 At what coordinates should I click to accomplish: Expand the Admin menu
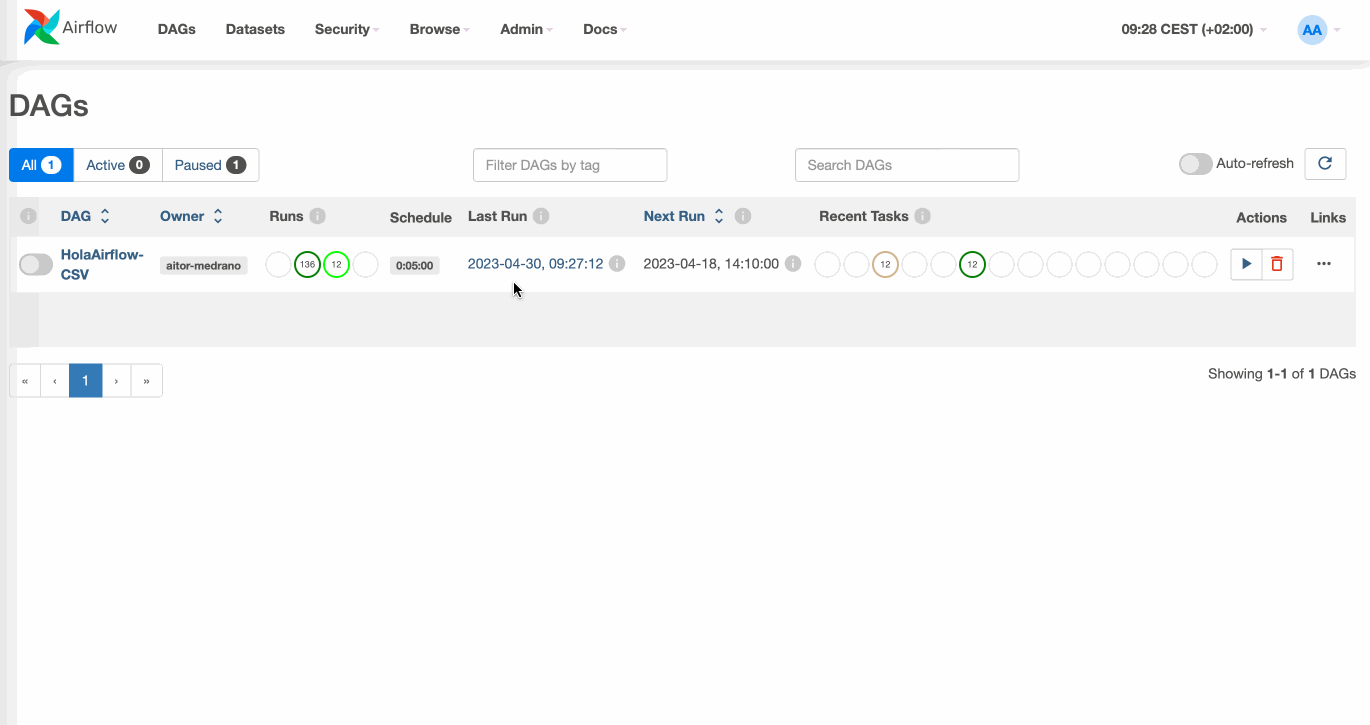[526, 30]
